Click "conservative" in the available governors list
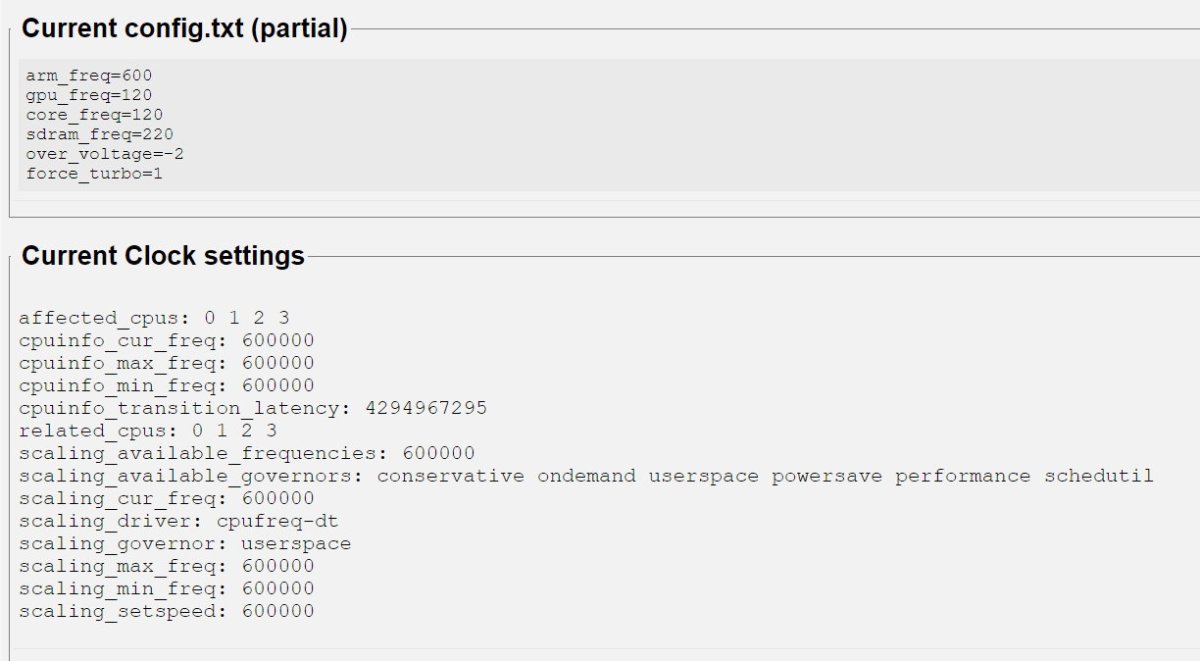The height and width of the screenshot is (661, 1200). pos(450,476)
